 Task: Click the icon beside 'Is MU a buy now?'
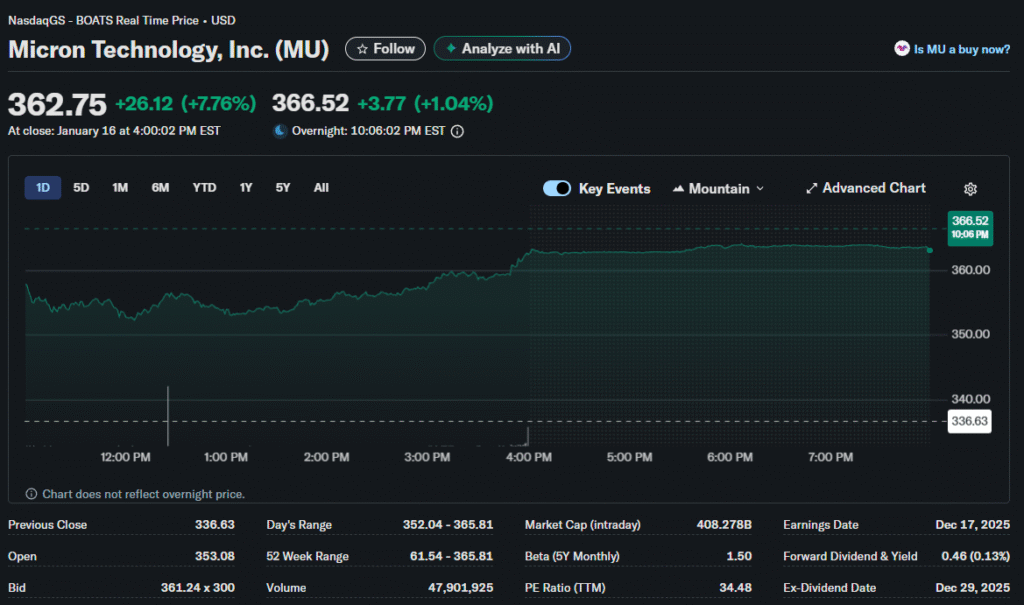click(901, 49)
